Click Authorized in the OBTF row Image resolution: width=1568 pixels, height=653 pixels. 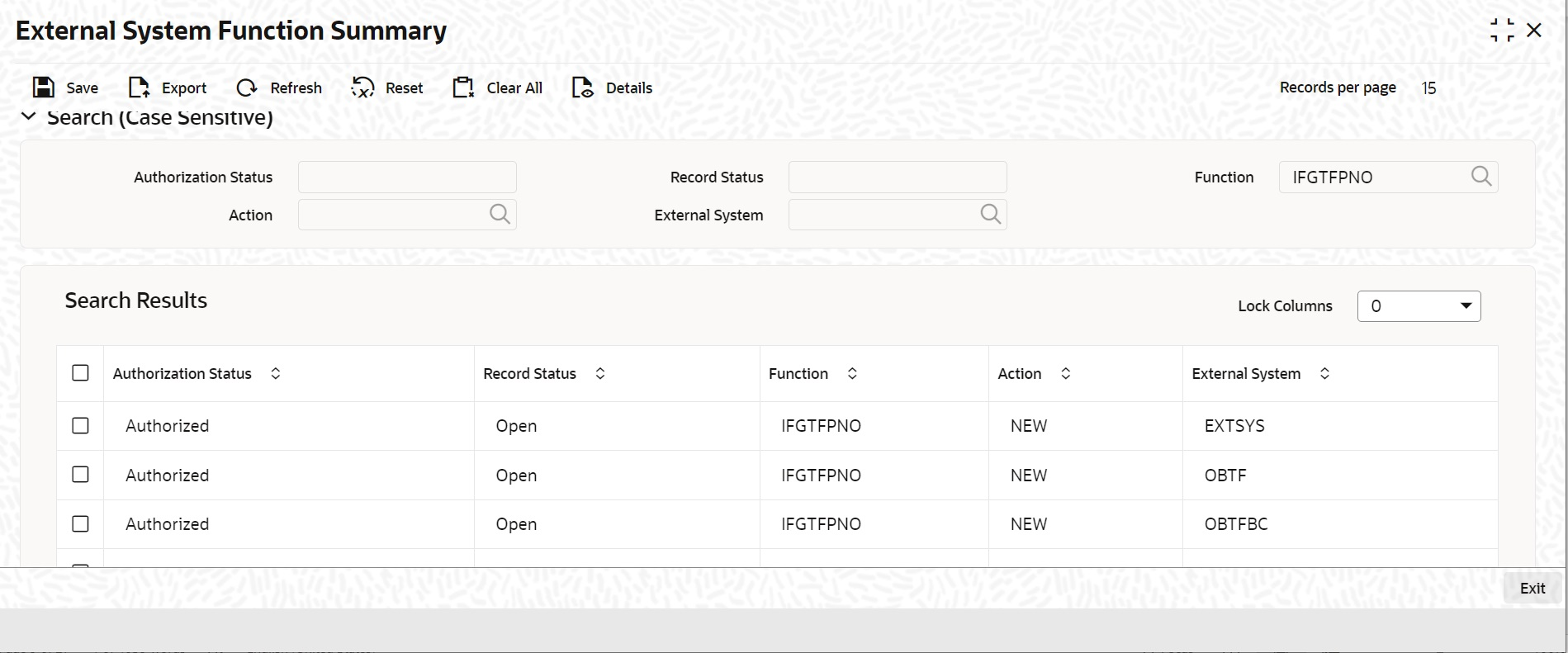168,476
